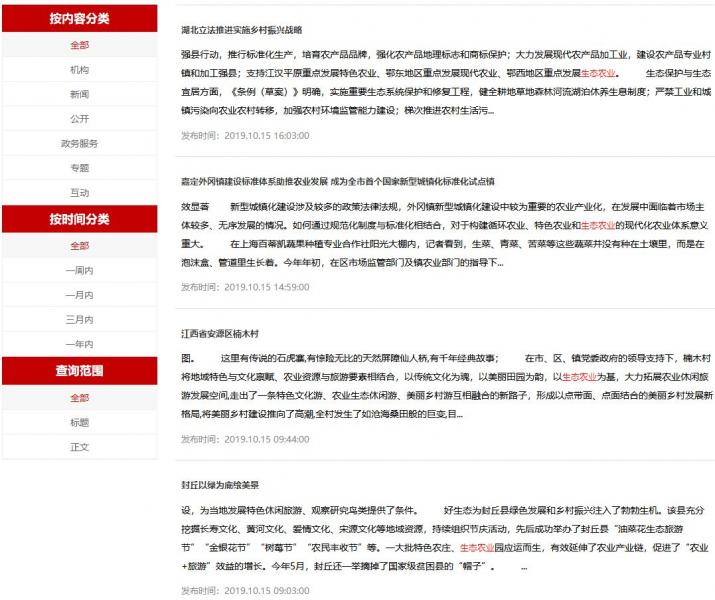This screenshot has height=600, width=715.
Task: Filter results by 新闻 category
Action: (79, 94)
